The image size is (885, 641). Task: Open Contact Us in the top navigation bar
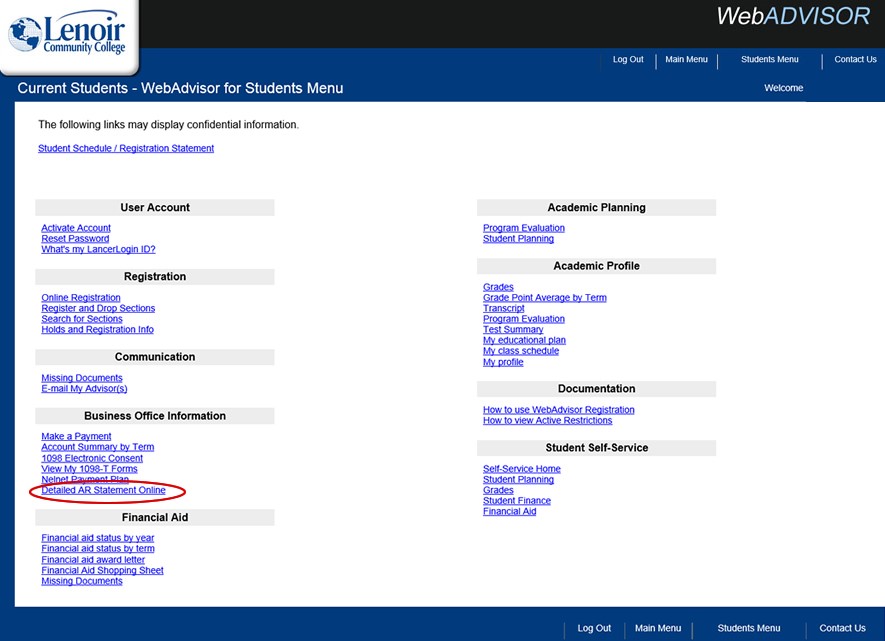[x=855, y=60]
